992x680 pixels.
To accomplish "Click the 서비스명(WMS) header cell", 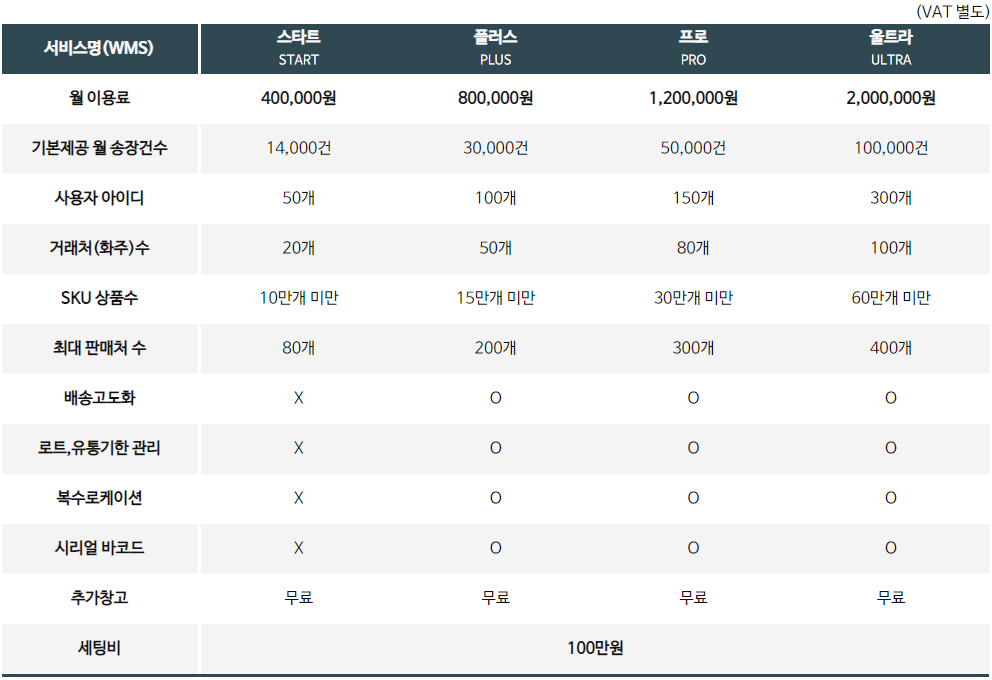I will (x=99, y=48).
